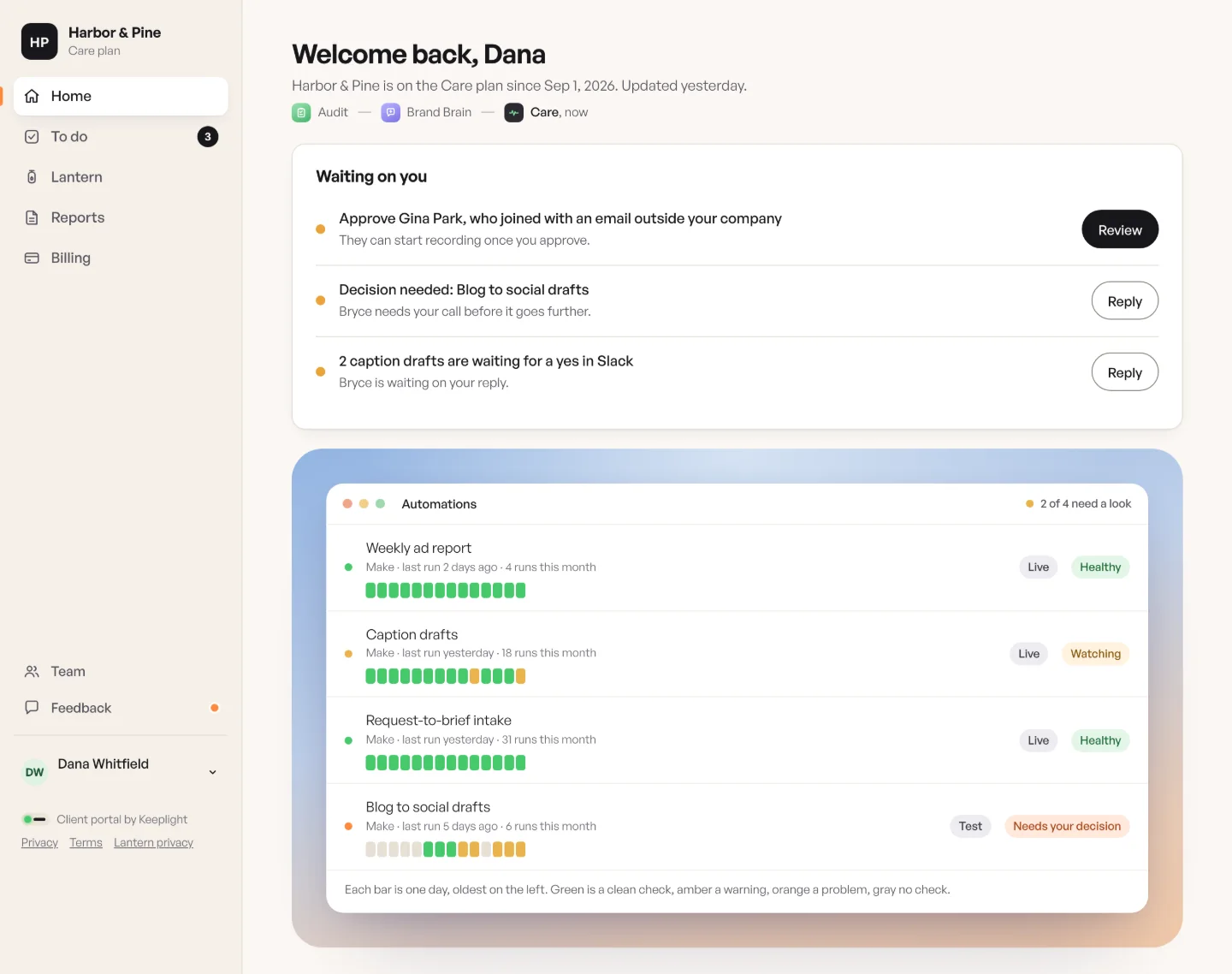The image size is (1232, 974).
Task: Reply about the 2 caption drafts
Action: click(1125, 372)
